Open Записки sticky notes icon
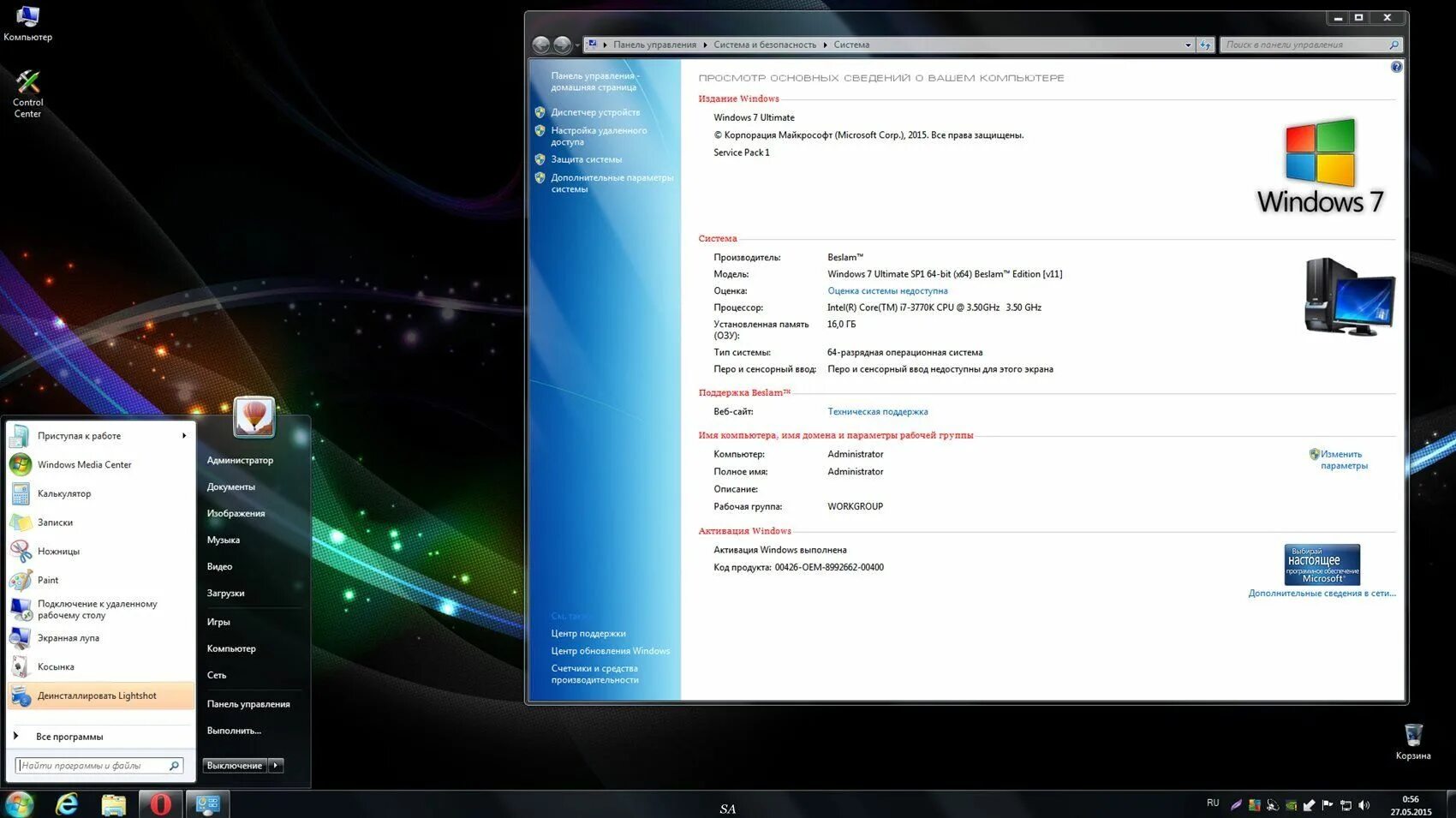Image resolution: width=1456 pixels, height=818 pixels. pyautogui.click(x=21, y=522)
